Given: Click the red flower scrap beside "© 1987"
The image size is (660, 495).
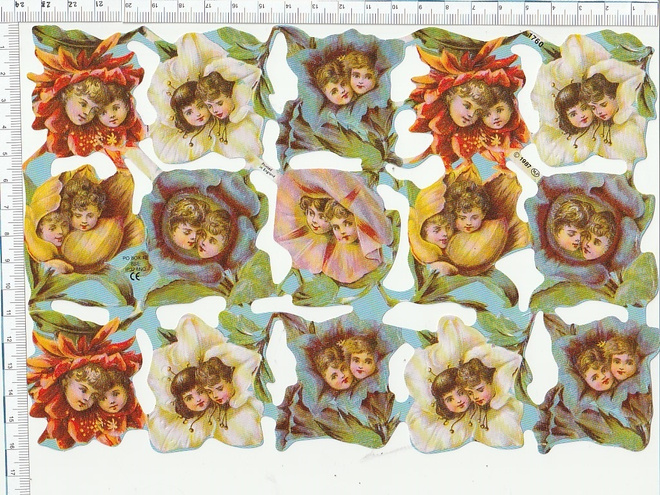Looking at the screenshot, I should pos(466,99).
